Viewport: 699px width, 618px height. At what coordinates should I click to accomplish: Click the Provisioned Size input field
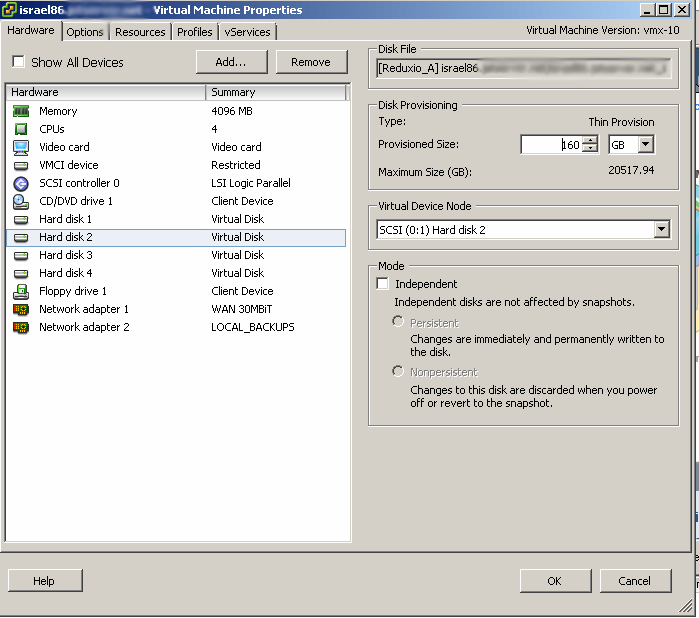(551, 144)
